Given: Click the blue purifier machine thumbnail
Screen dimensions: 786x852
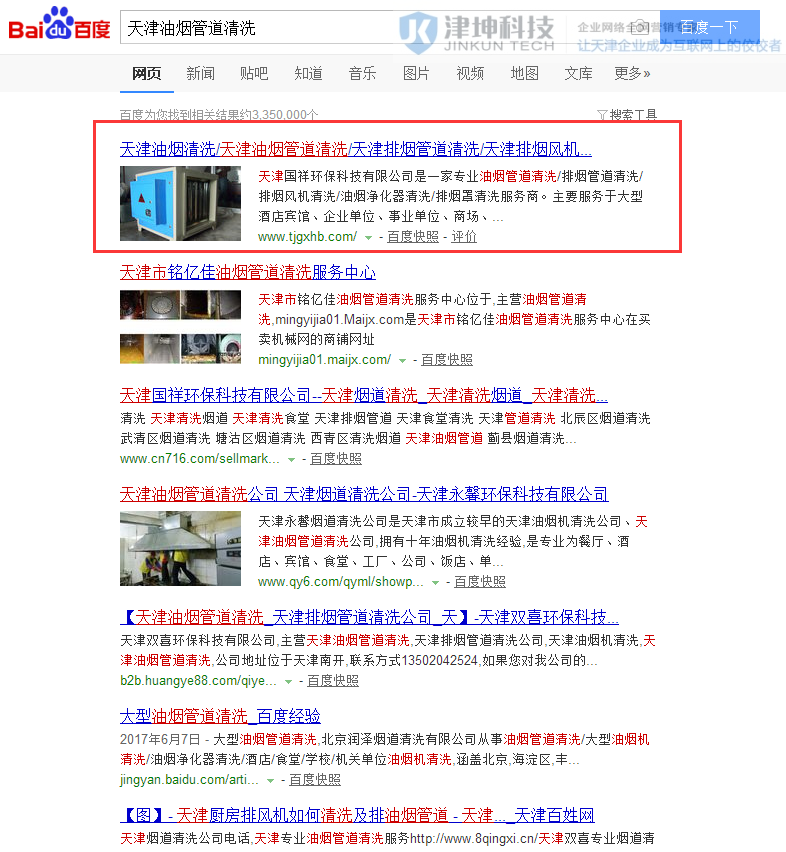Looking at the screenshot, I should (x=180, y=203).
